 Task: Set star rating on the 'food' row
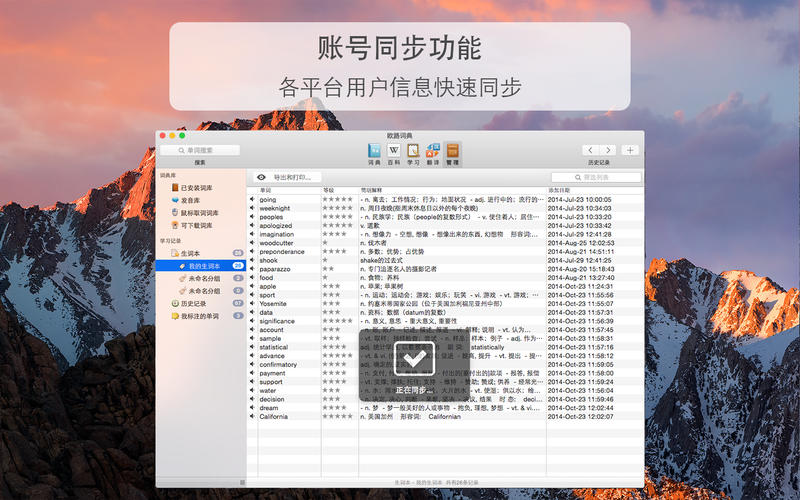point(326,278)
